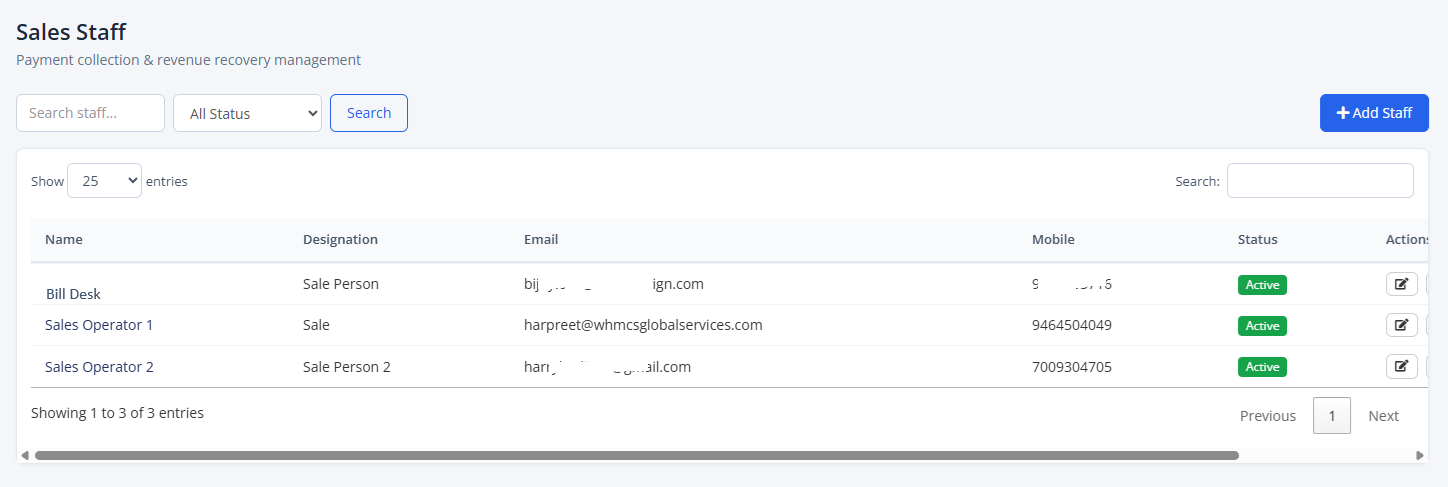Image resolution: width=1448 pixels, height=487 pixels.
Task: Click the scrollbar right arrow
Action: tap(1420, 455)
